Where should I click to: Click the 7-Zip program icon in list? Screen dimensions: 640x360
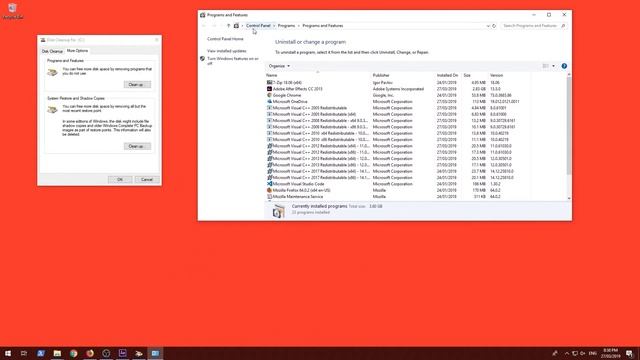[x=269, y=82]
